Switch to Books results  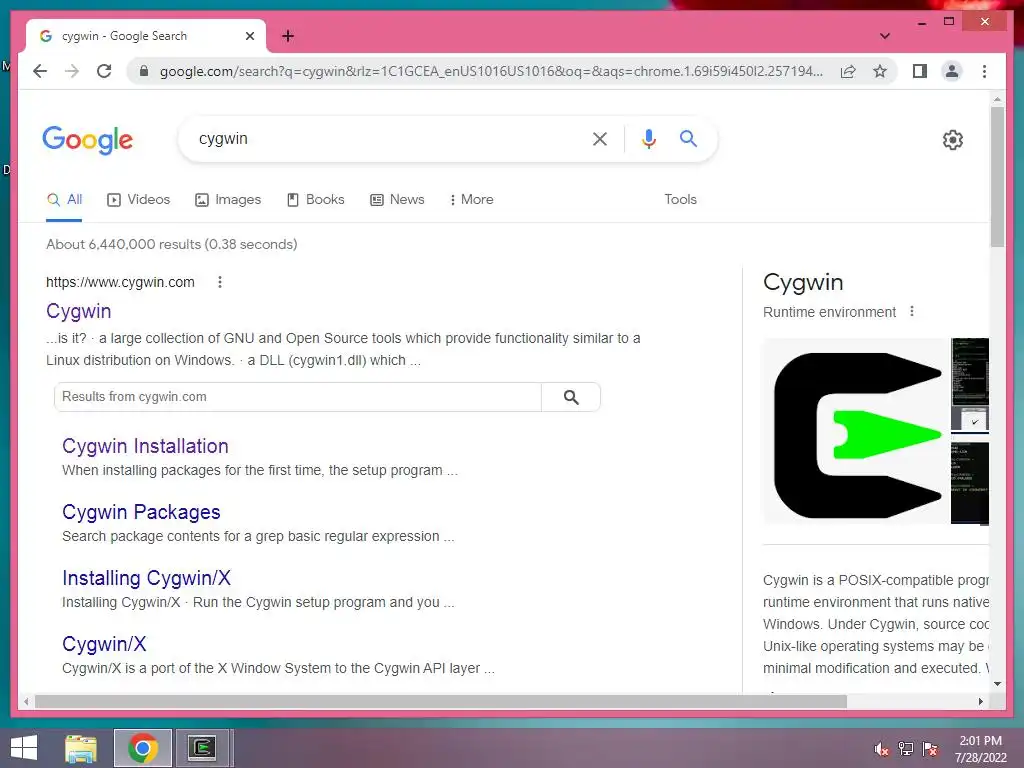tap(315, 200)
